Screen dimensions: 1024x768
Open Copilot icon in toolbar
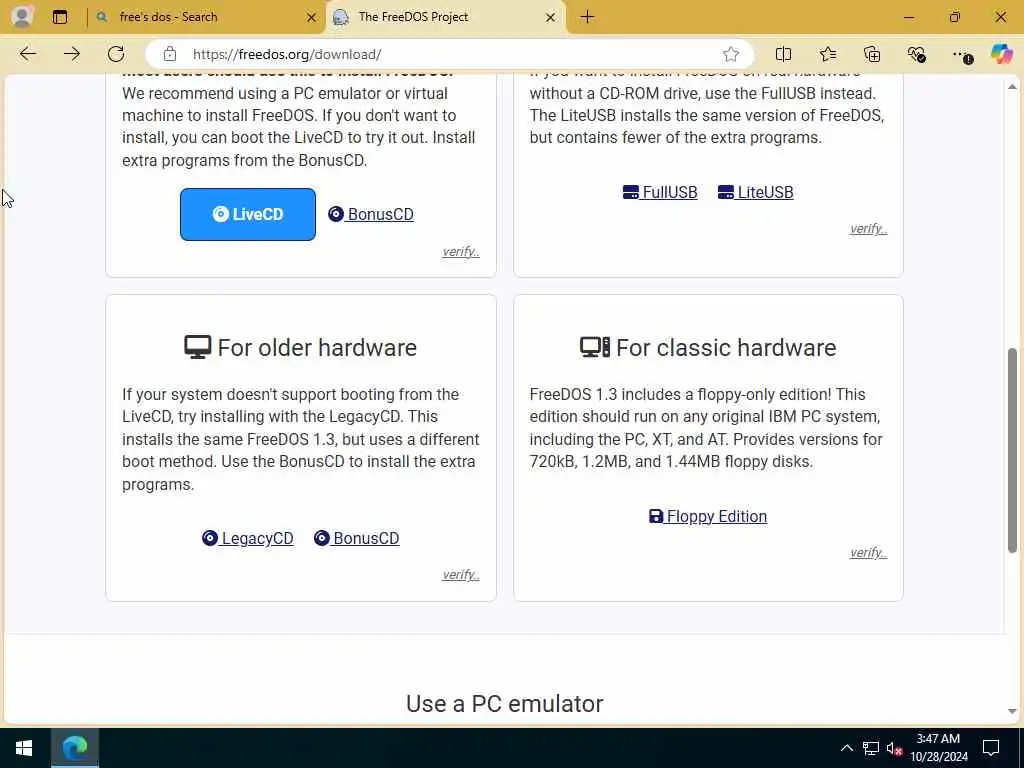(x=1001, y=54)
